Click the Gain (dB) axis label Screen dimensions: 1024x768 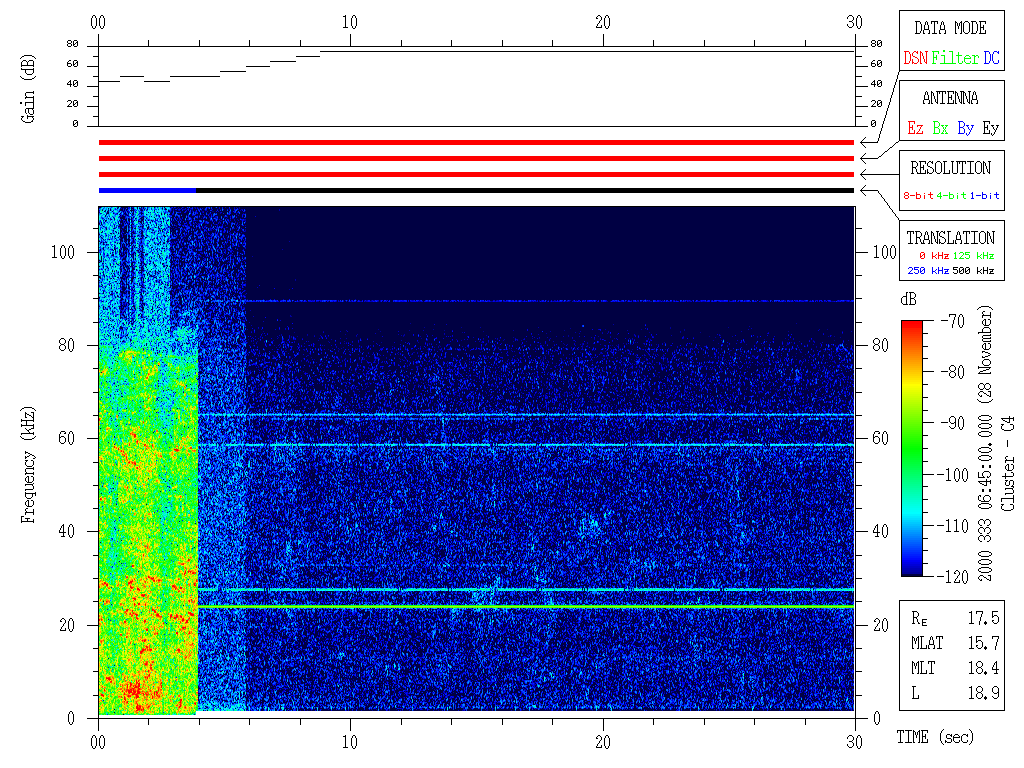point(29,89)
